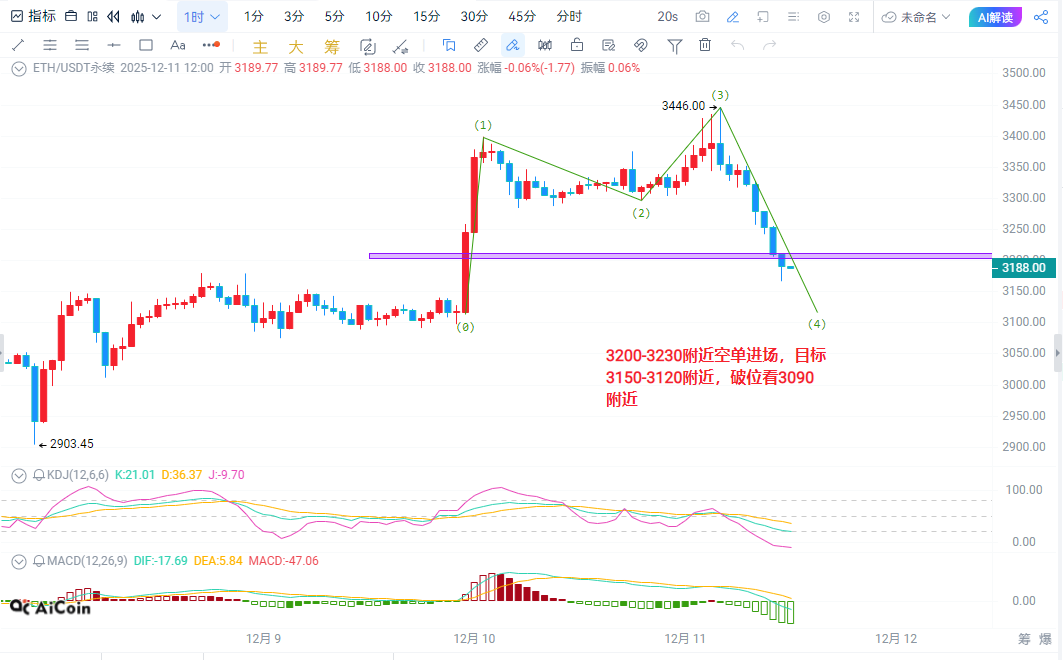Image resolution: width=1063 pixels, height=660 pixels.
Task: Click the AI解读 button
Action: click(995, 17)
